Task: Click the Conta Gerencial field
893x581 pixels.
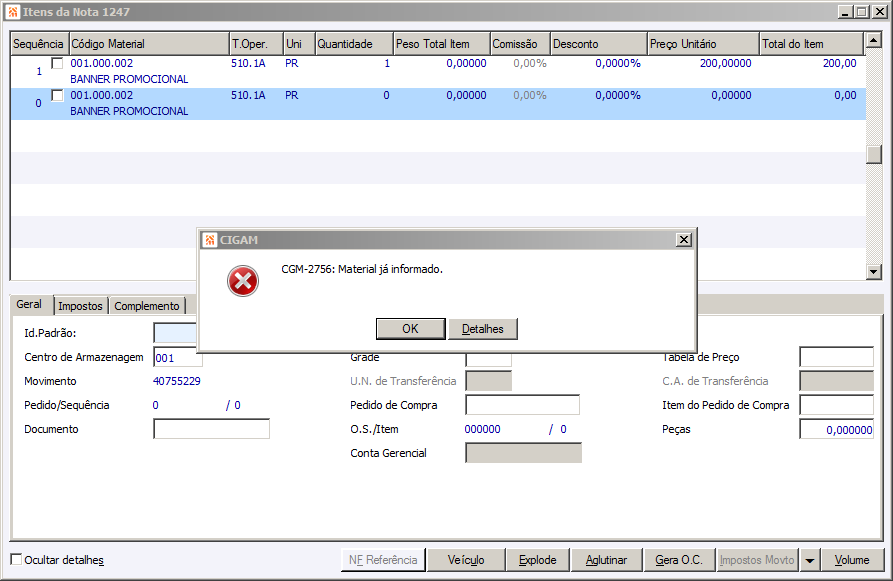Action: coord(523,453)
